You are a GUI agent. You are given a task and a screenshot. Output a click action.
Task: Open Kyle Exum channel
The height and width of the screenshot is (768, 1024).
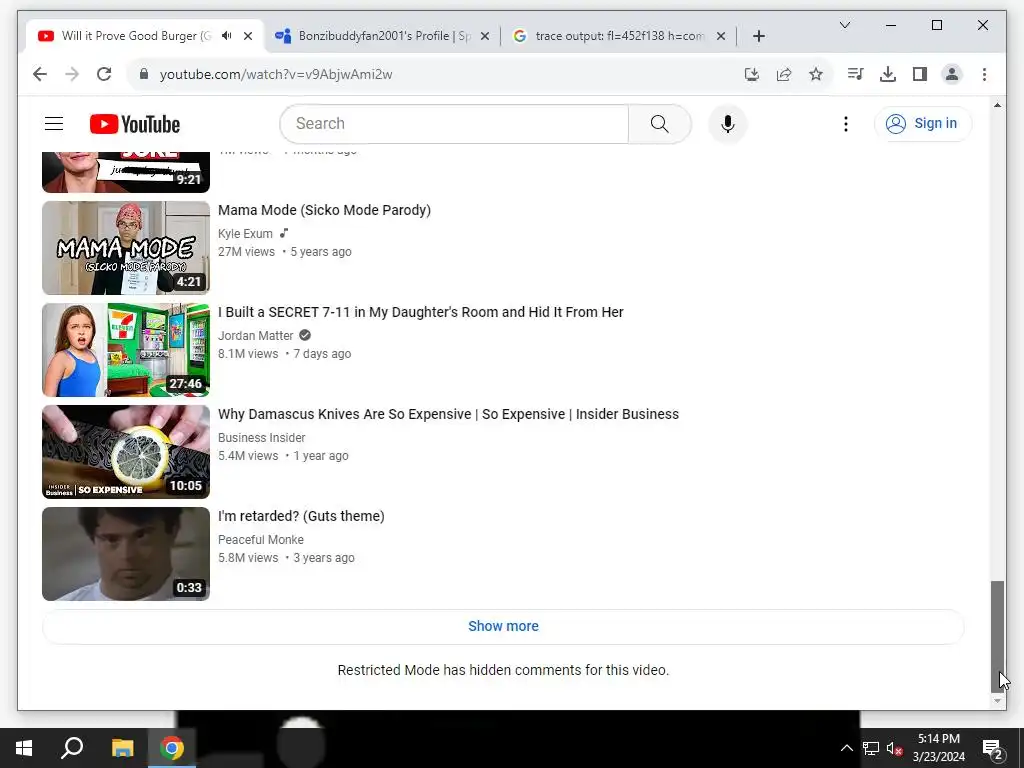tap(246, 234)
